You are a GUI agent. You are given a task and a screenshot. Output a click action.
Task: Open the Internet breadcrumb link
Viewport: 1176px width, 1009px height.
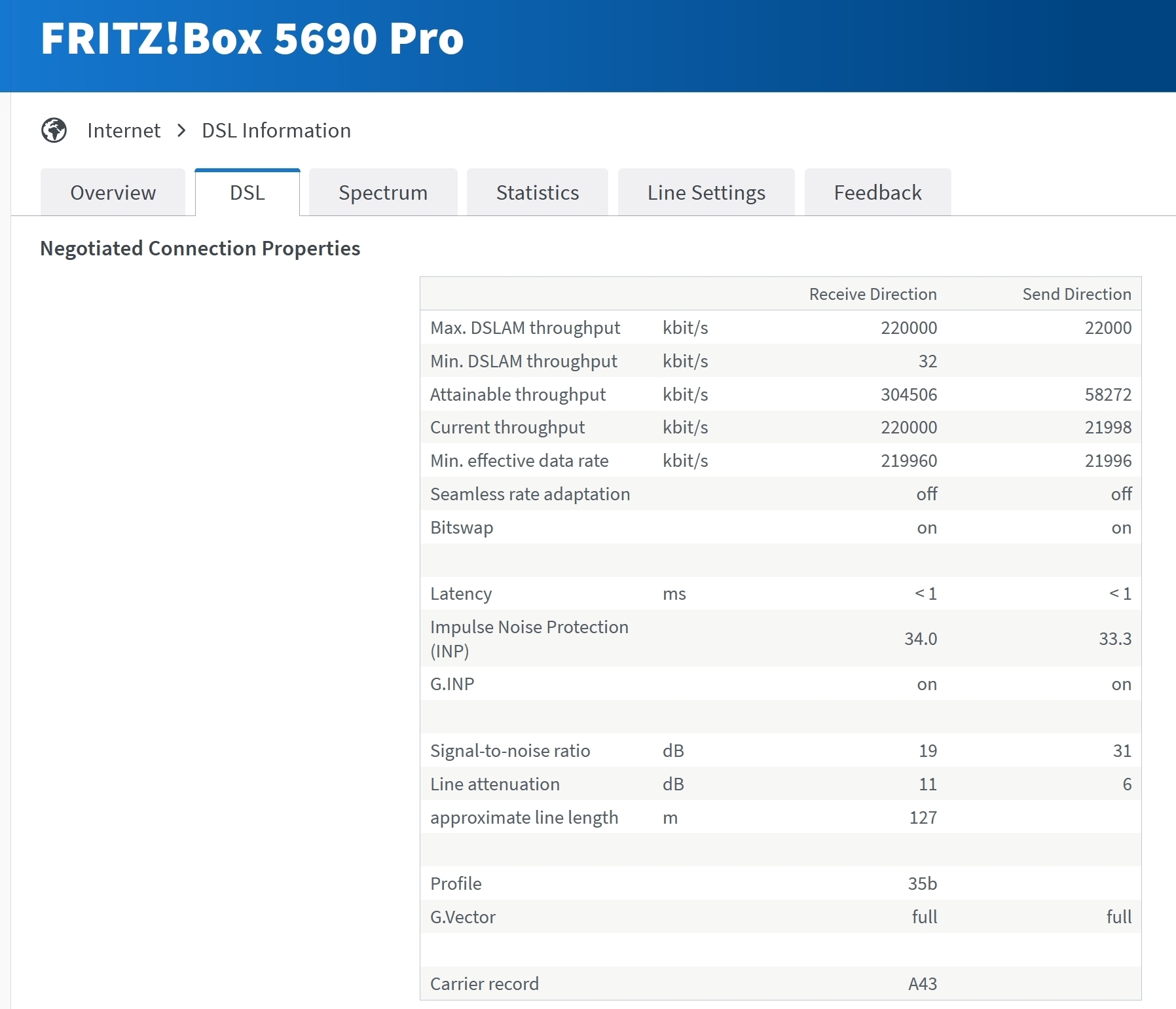[x=124, y=130]
